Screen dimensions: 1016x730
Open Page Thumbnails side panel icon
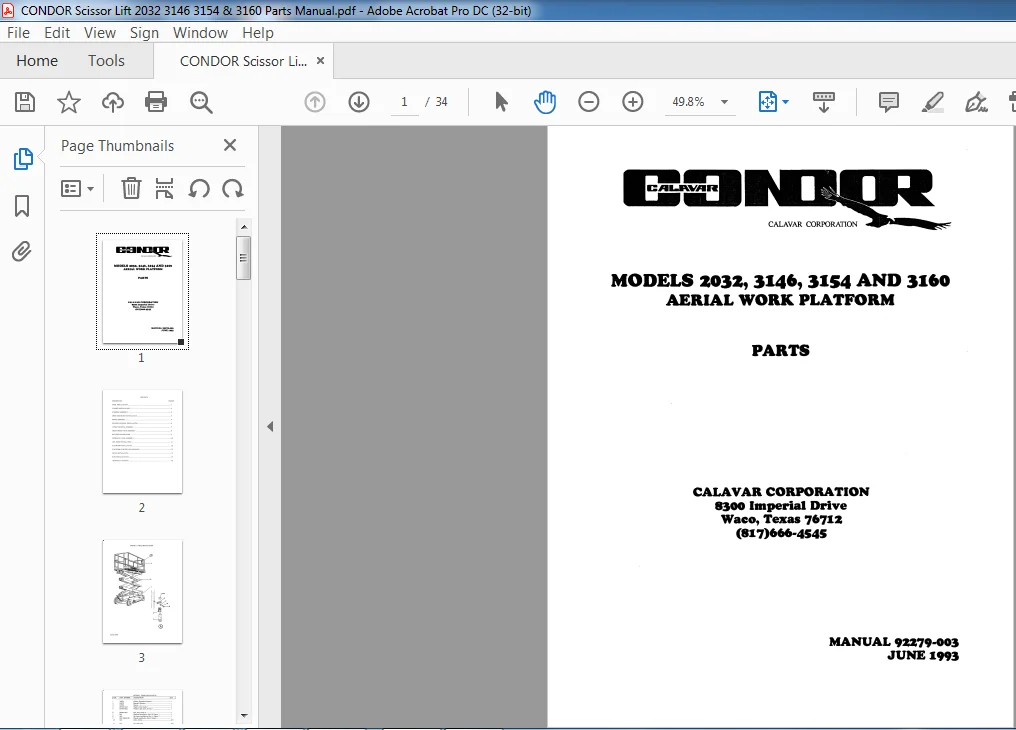(23, 159)
